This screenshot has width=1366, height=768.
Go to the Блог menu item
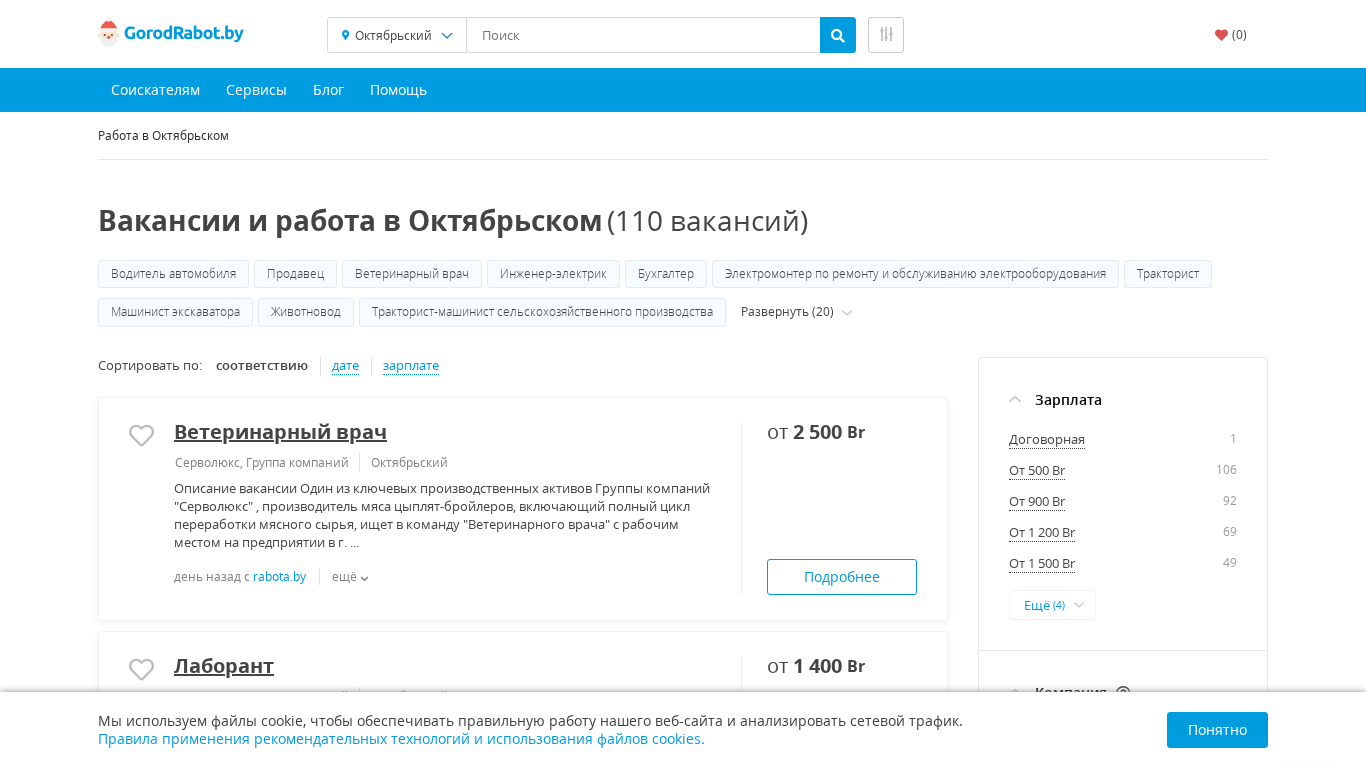tap(328, 90)
